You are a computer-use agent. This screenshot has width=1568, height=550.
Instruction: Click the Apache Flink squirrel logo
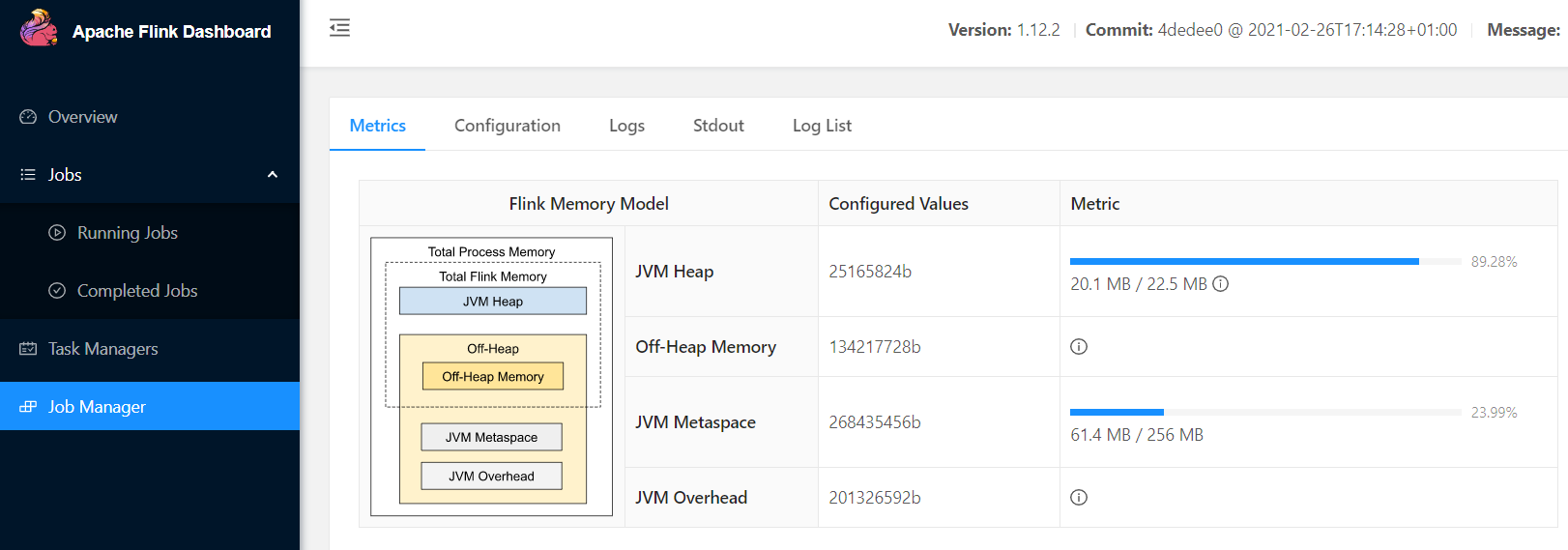(x=39, y=29)
